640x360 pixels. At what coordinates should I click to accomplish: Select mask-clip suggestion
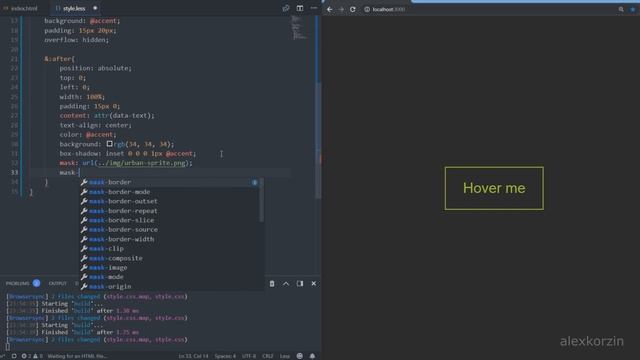pyautogui.click(x=171, y=249)
